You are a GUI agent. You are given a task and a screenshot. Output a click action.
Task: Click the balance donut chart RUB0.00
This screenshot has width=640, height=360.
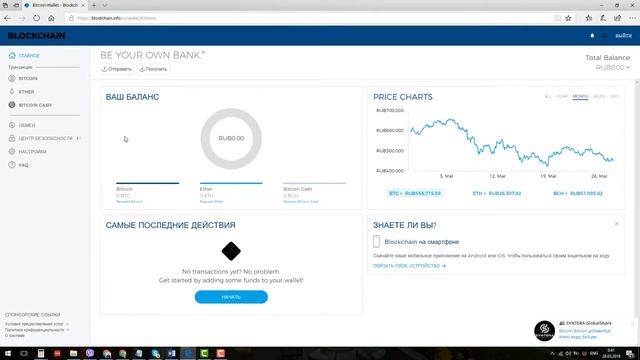[x=231, y=139]
